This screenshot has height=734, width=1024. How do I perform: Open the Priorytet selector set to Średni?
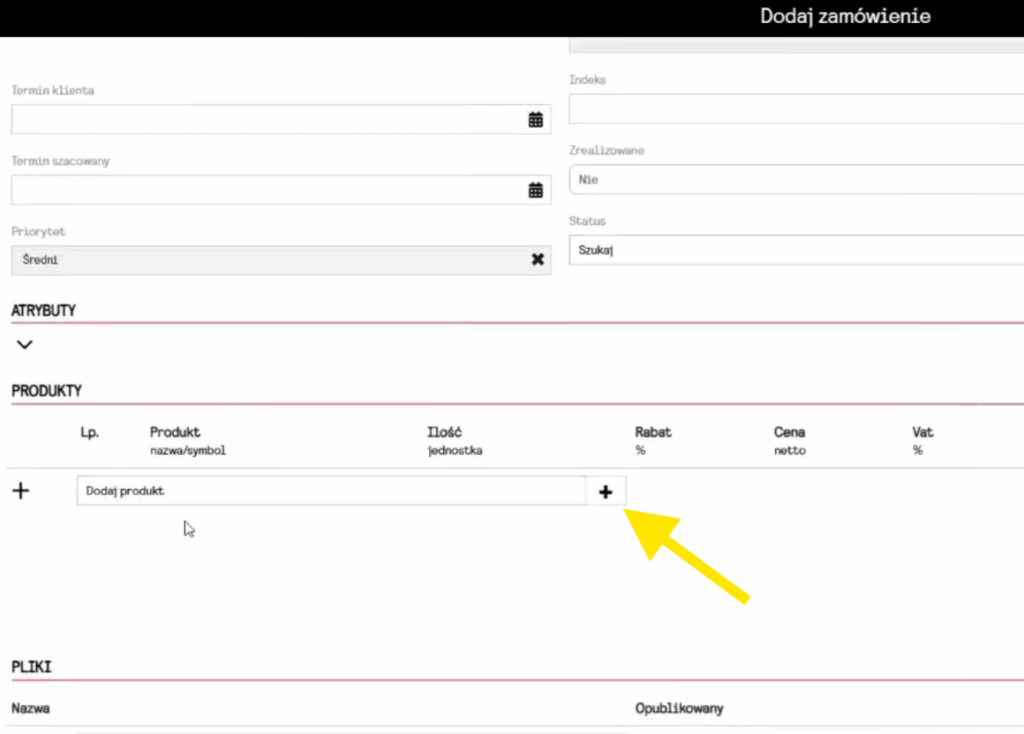point(270,260)
